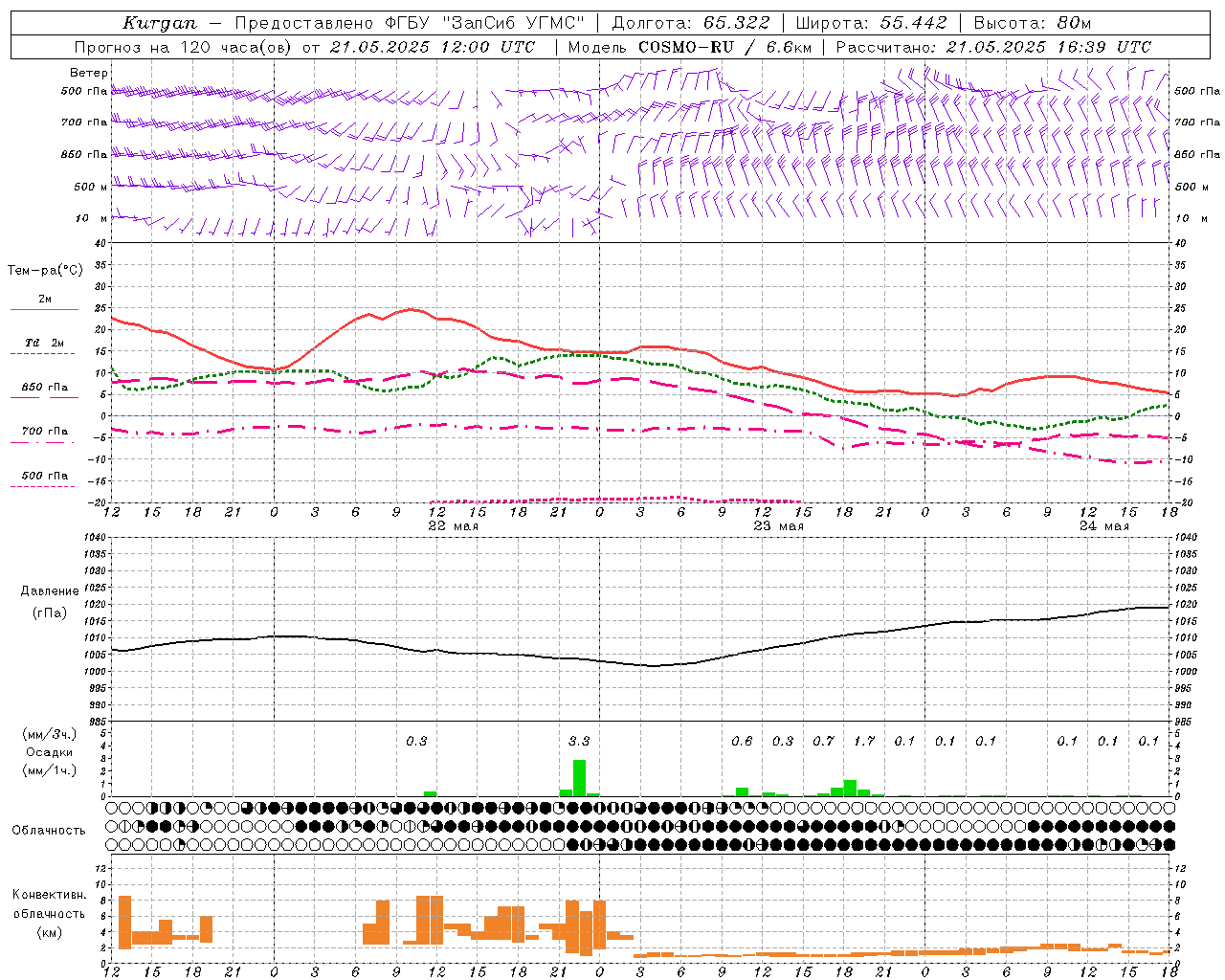
Task: Click the 22 мая date label
Action: tap(454, 526)
